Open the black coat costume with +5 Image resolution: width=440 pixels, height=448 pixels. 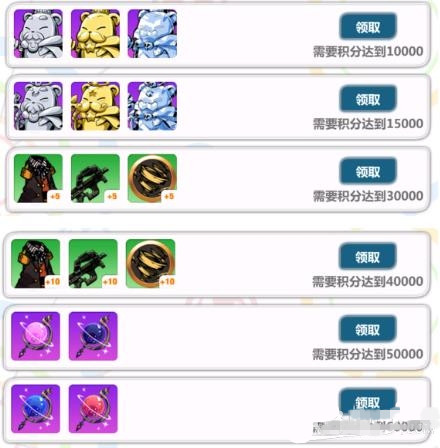tap(38, 178)
